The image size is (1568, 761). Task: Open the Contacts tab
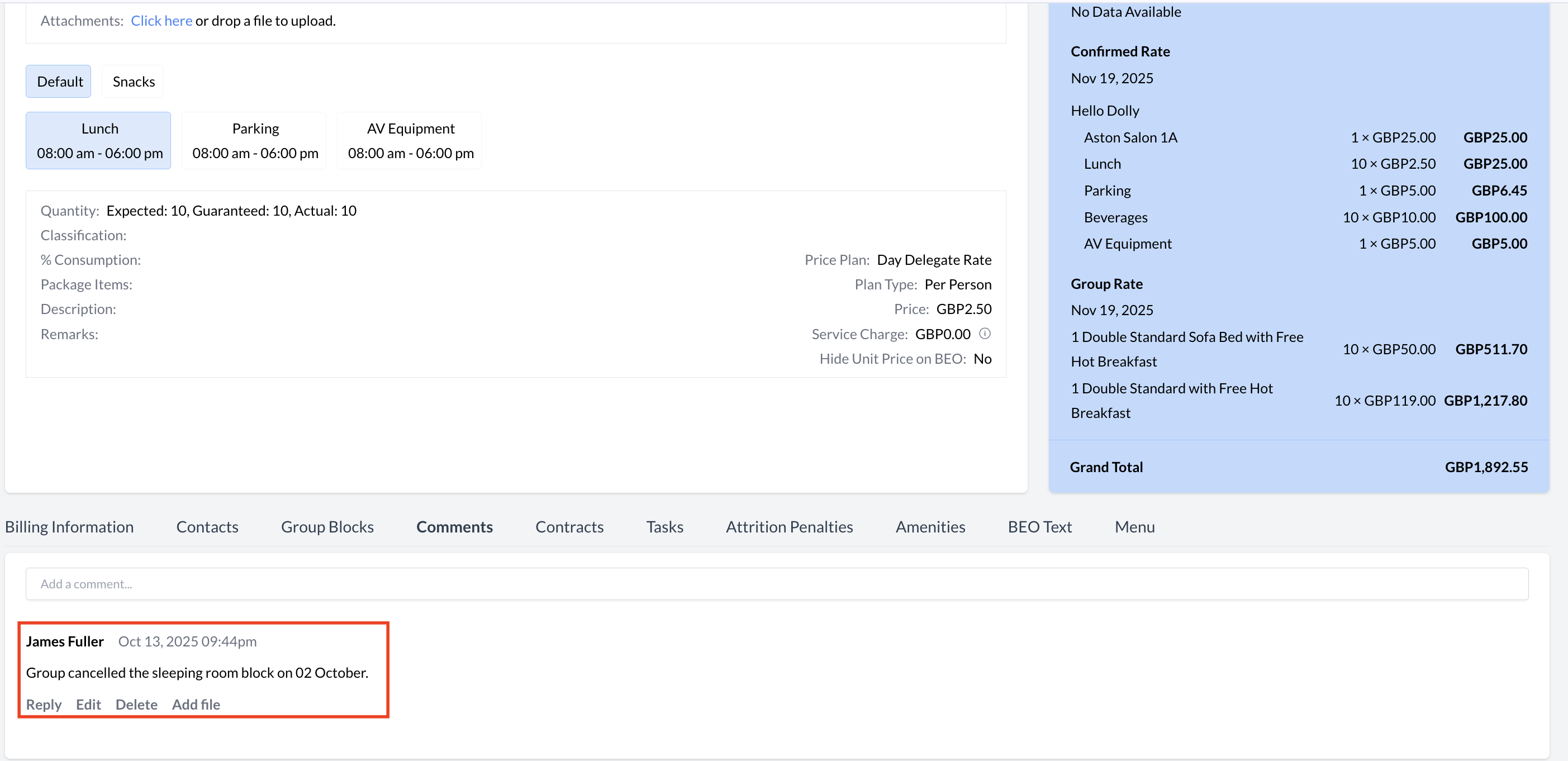[x=207, y=527]
